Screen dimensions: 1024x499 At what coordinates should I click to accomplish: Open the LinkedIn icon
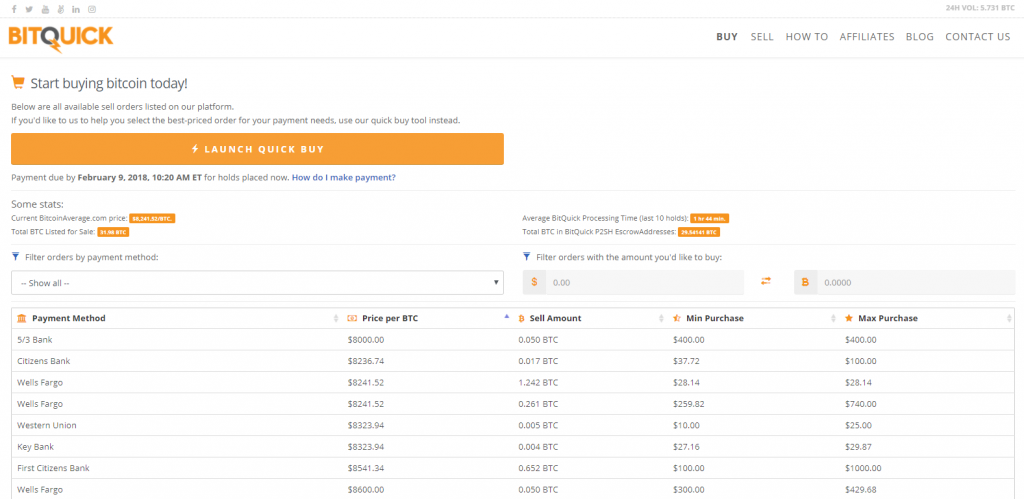point(76,9)
